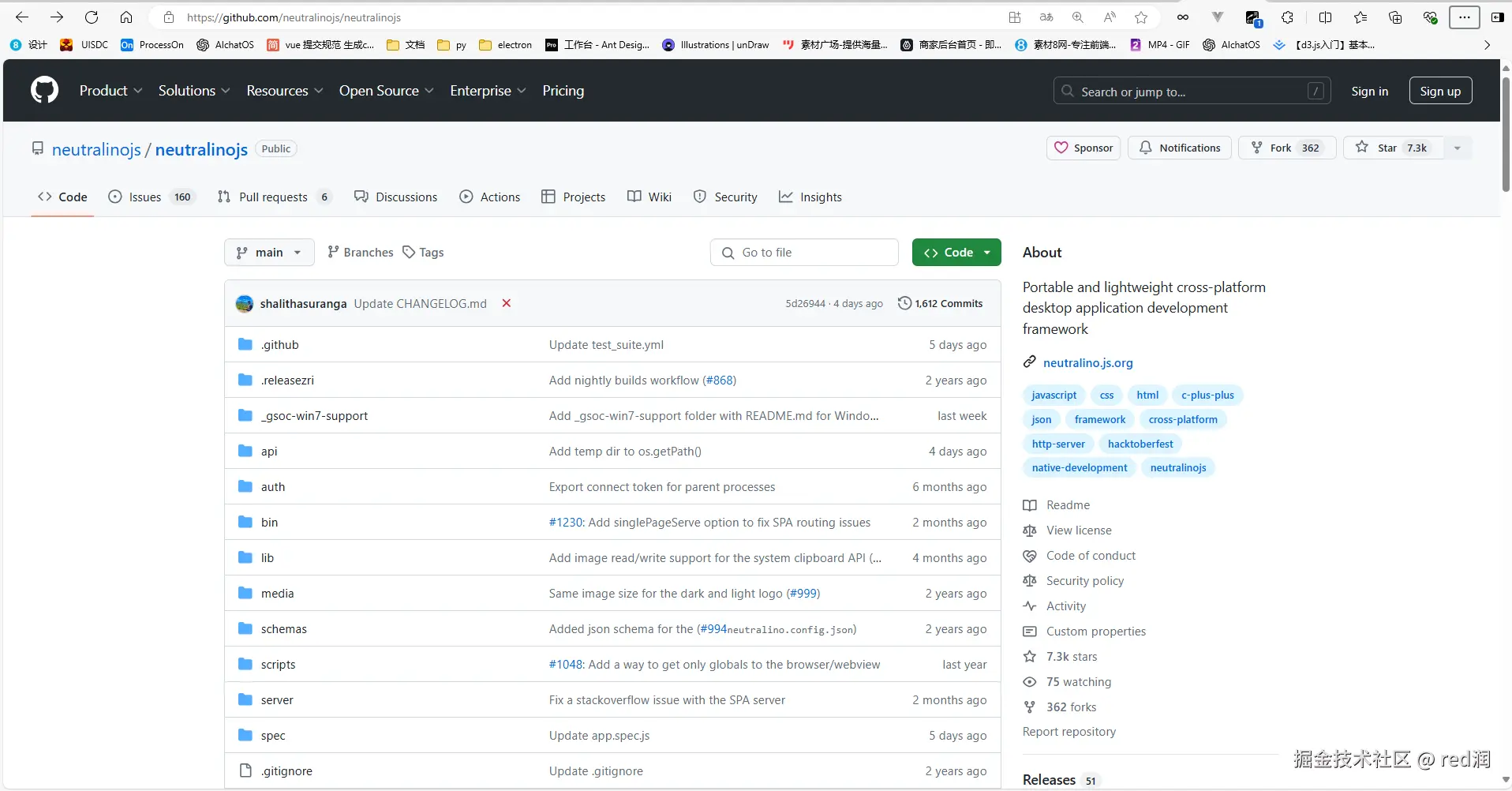Go back using the browser back arrow
This screenshot has width=1512, height=791.
click(22, 17)
